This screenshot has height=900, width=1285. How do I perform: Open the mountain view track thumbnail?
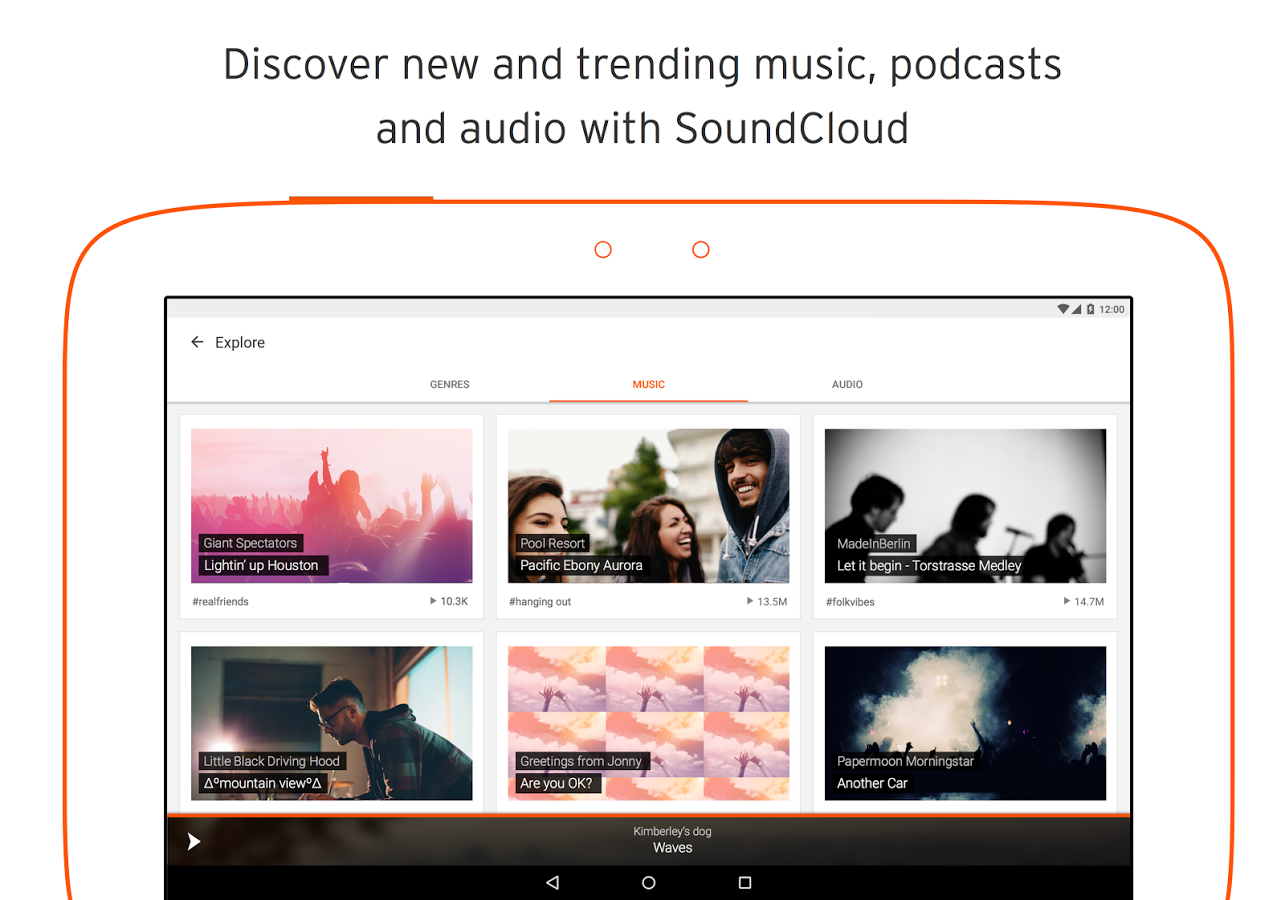pos(332,723)
